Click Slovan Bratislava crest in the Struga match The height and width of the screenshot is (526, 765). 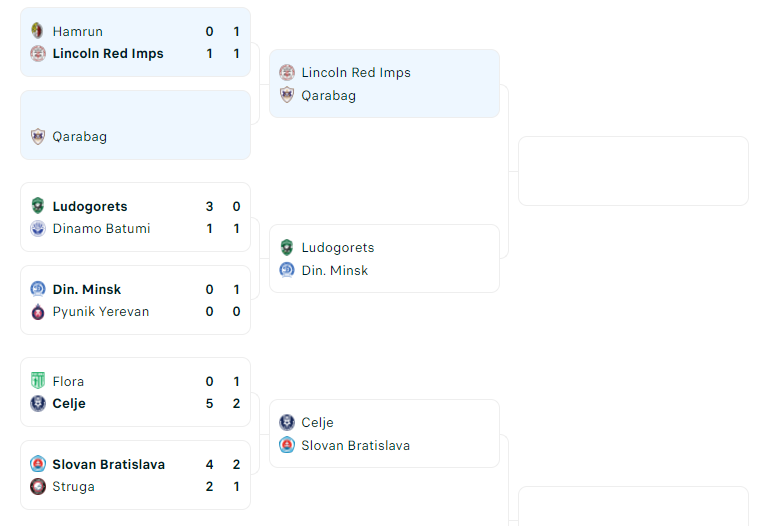pyautogui.click(x=38, y=464)
